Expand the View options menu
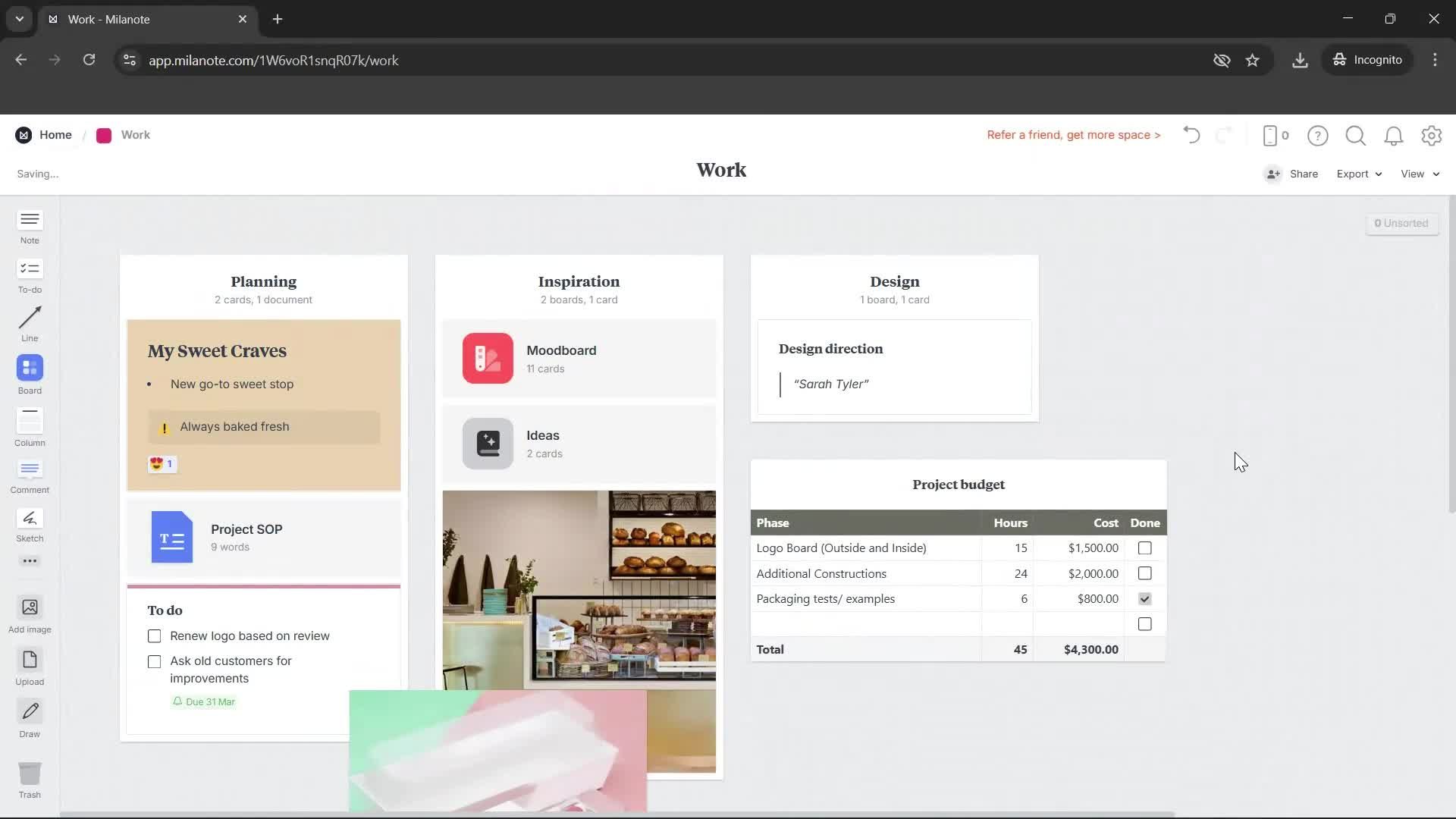1456x819 pixels. (1417, 174)
